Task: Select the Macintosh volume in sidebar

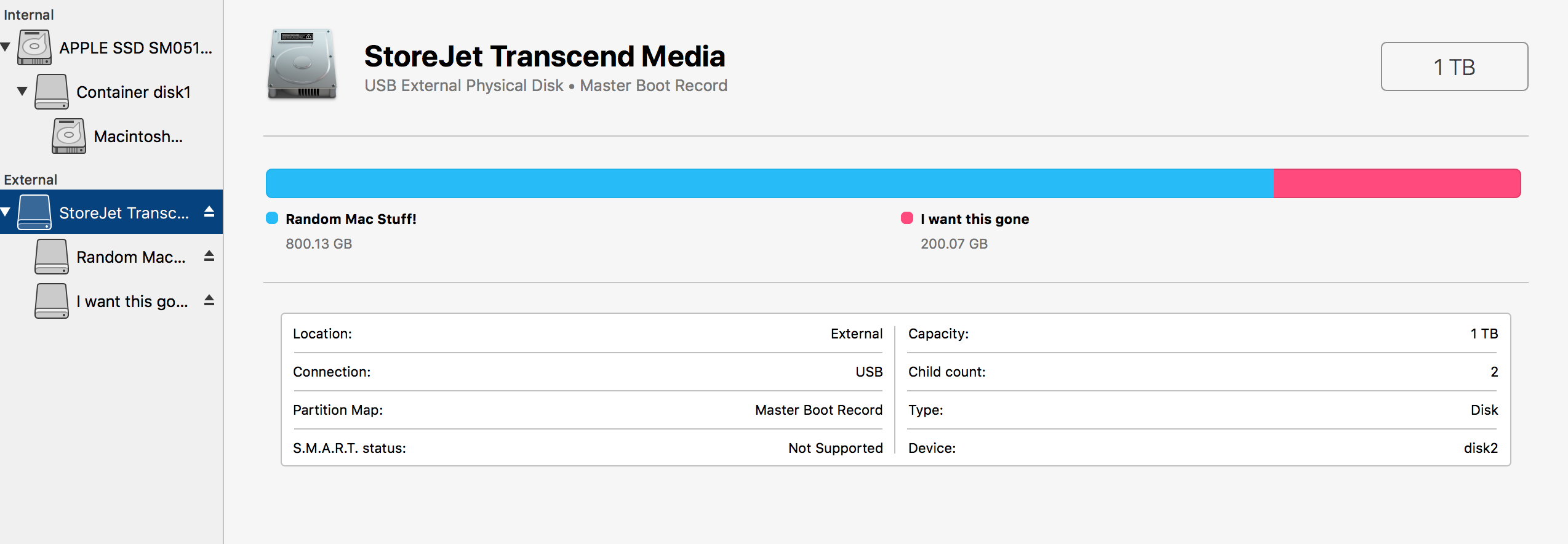Action: 138,137
